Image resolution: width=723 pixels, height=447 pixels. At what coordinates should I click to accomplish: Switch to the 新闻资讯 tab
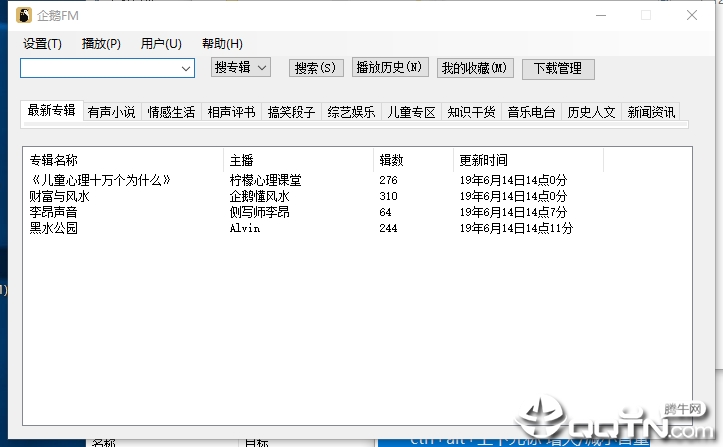651,112
